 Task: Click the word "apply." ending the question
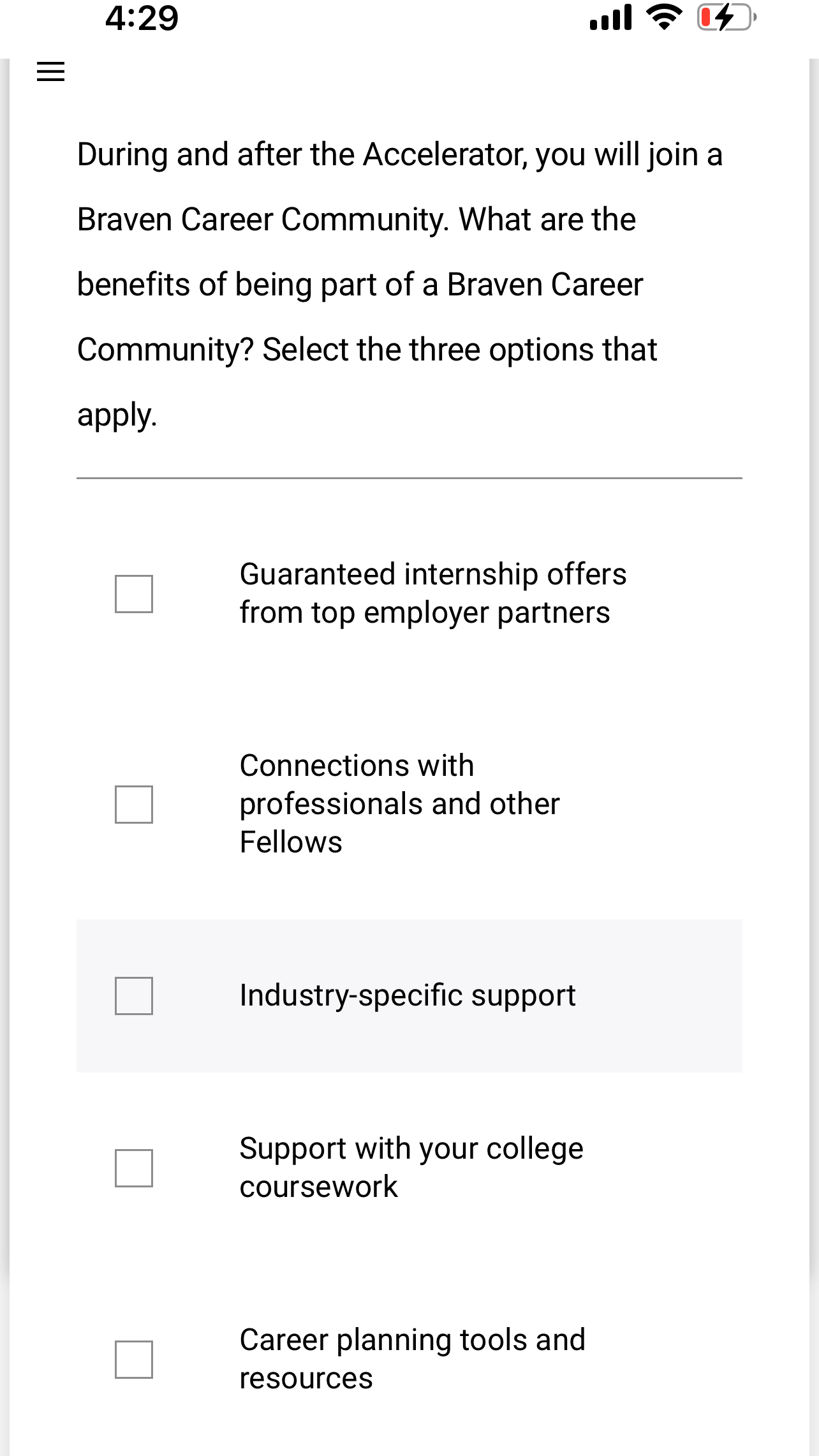117,415
